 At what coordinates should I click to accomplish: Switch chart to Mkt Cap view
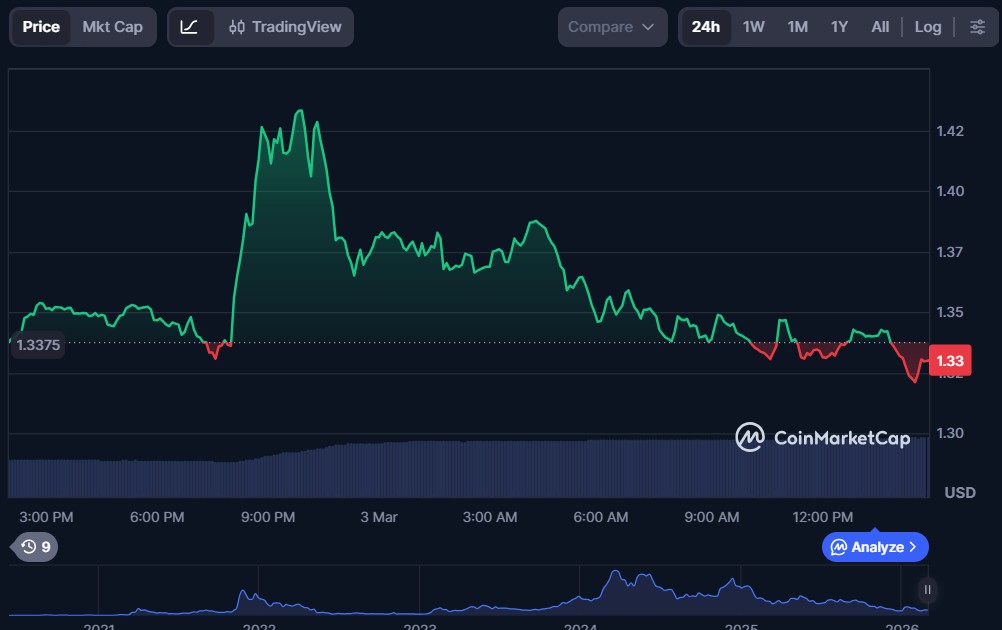pyautogui.click(x=112, y=27)
